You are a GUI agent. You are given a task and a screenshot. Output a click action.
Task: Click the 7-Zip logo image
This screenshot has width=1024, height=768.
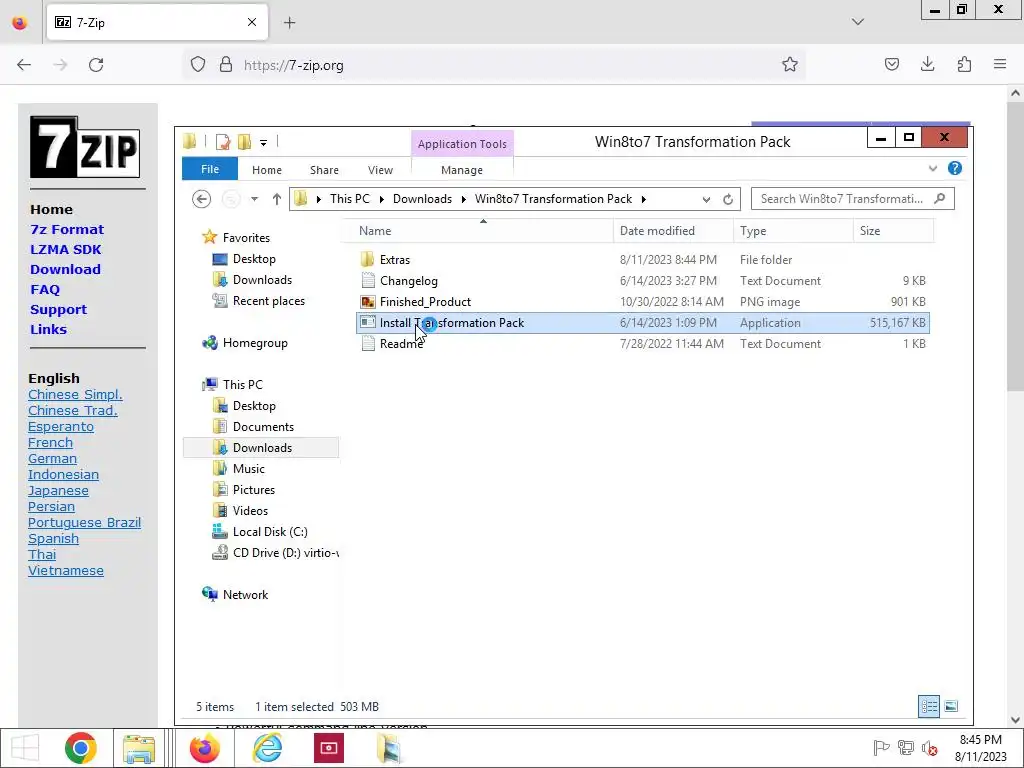pos(85,147)
